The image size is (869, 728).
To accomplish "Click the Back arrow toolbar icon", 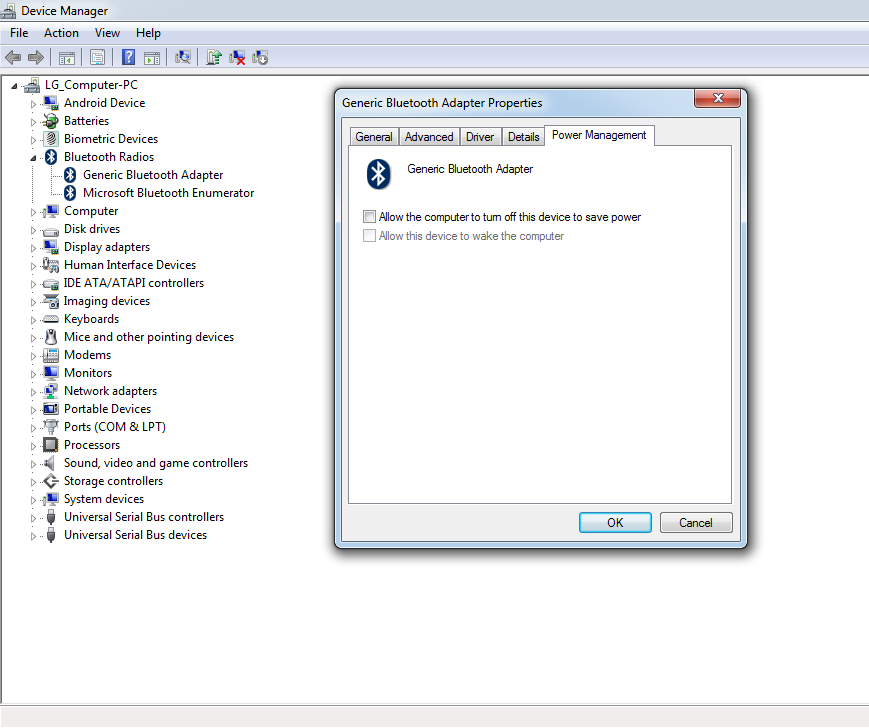I will 13,57.
